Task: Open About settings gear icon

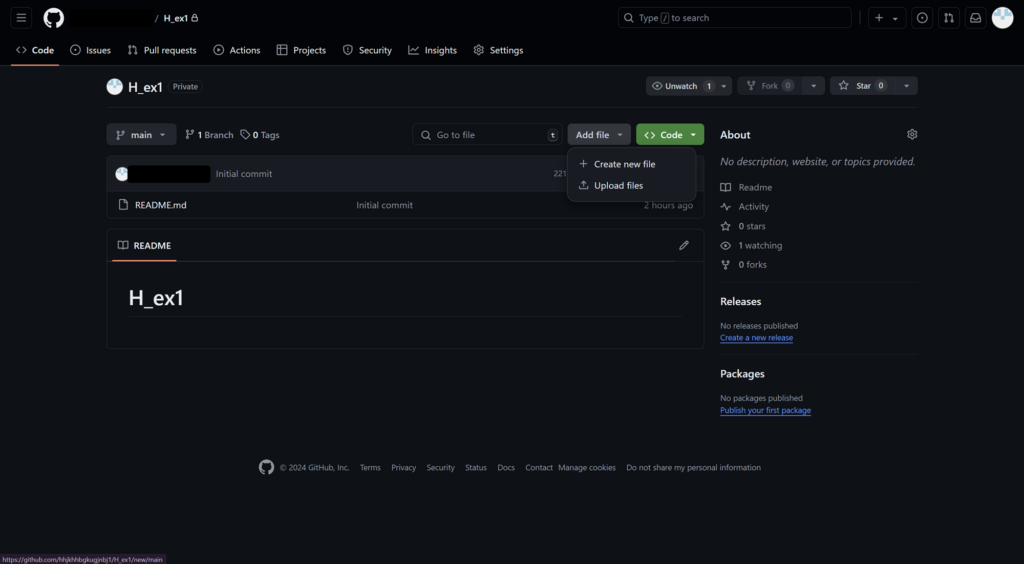Action: pyautogui.click(x=912, y=134)
